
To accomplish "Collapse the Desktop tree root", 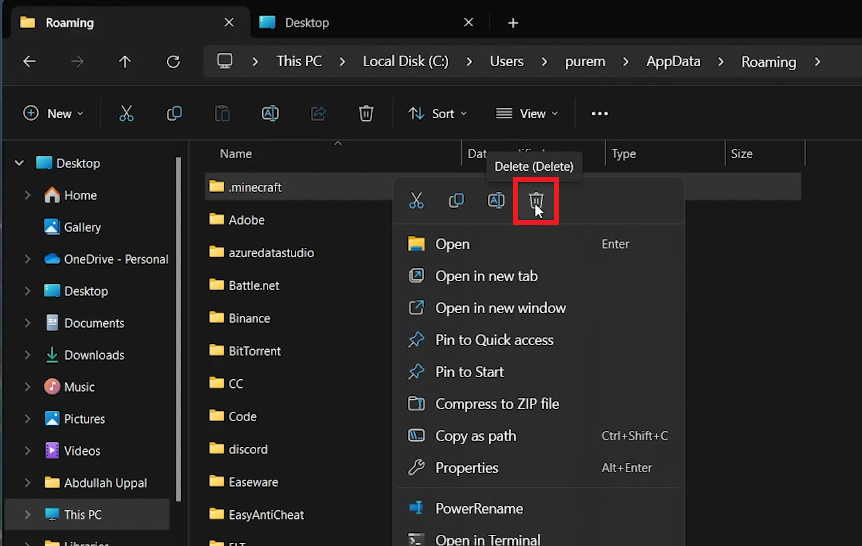I will [x=19, y=163].
